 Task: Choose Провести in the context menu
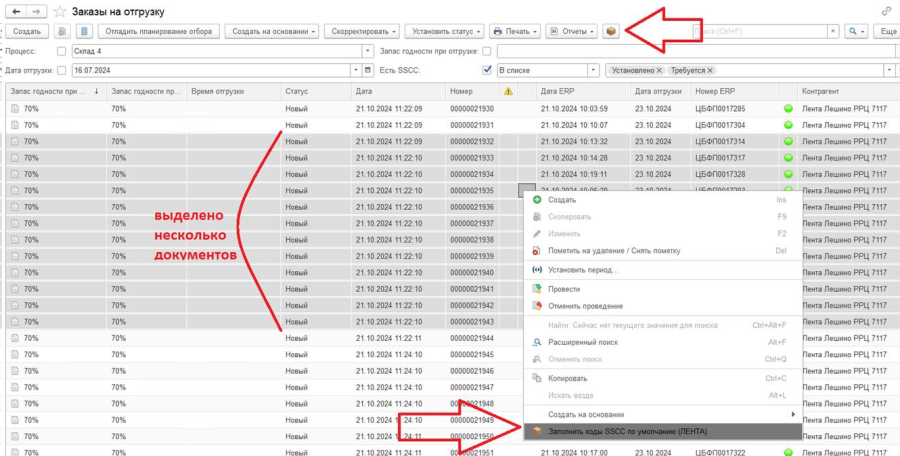click(x=563, y=289)
